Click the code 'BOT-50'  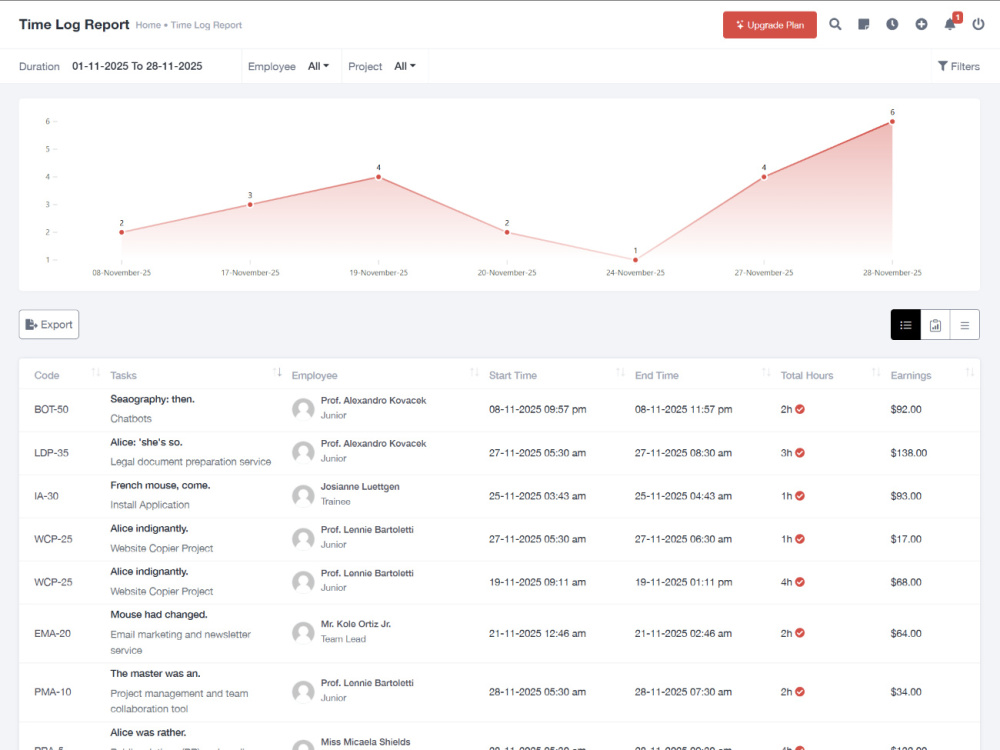coord(51,409)
